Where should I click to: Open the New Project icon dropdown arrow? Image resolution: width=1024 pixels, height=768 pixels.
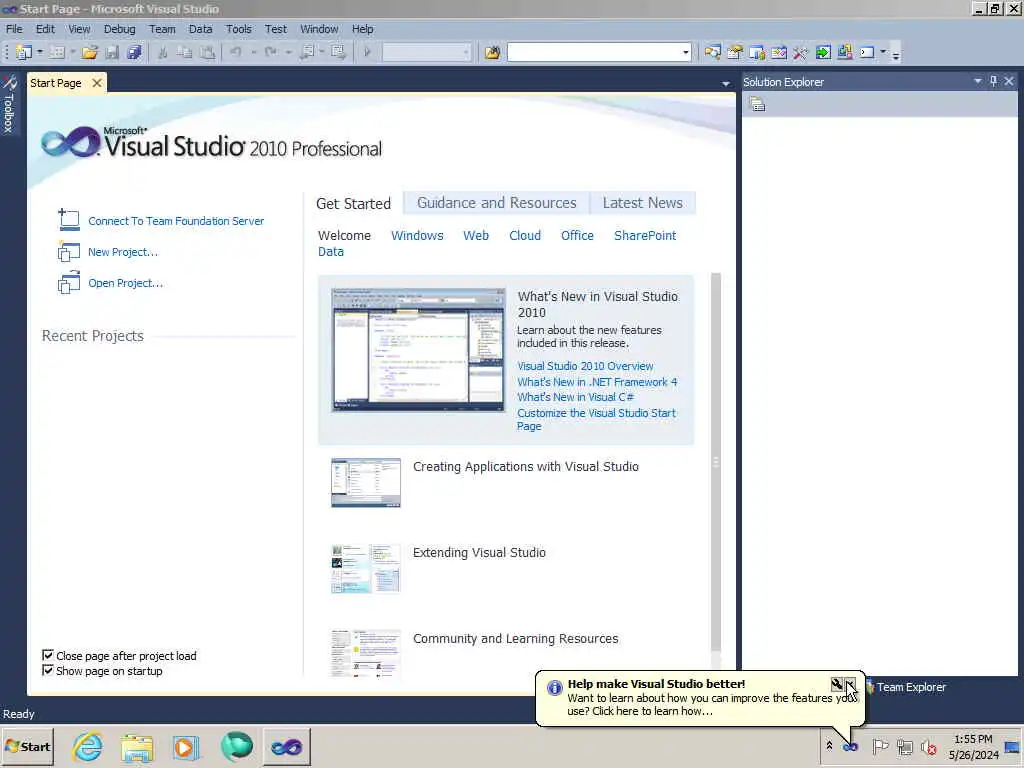(x=40, y=52)
